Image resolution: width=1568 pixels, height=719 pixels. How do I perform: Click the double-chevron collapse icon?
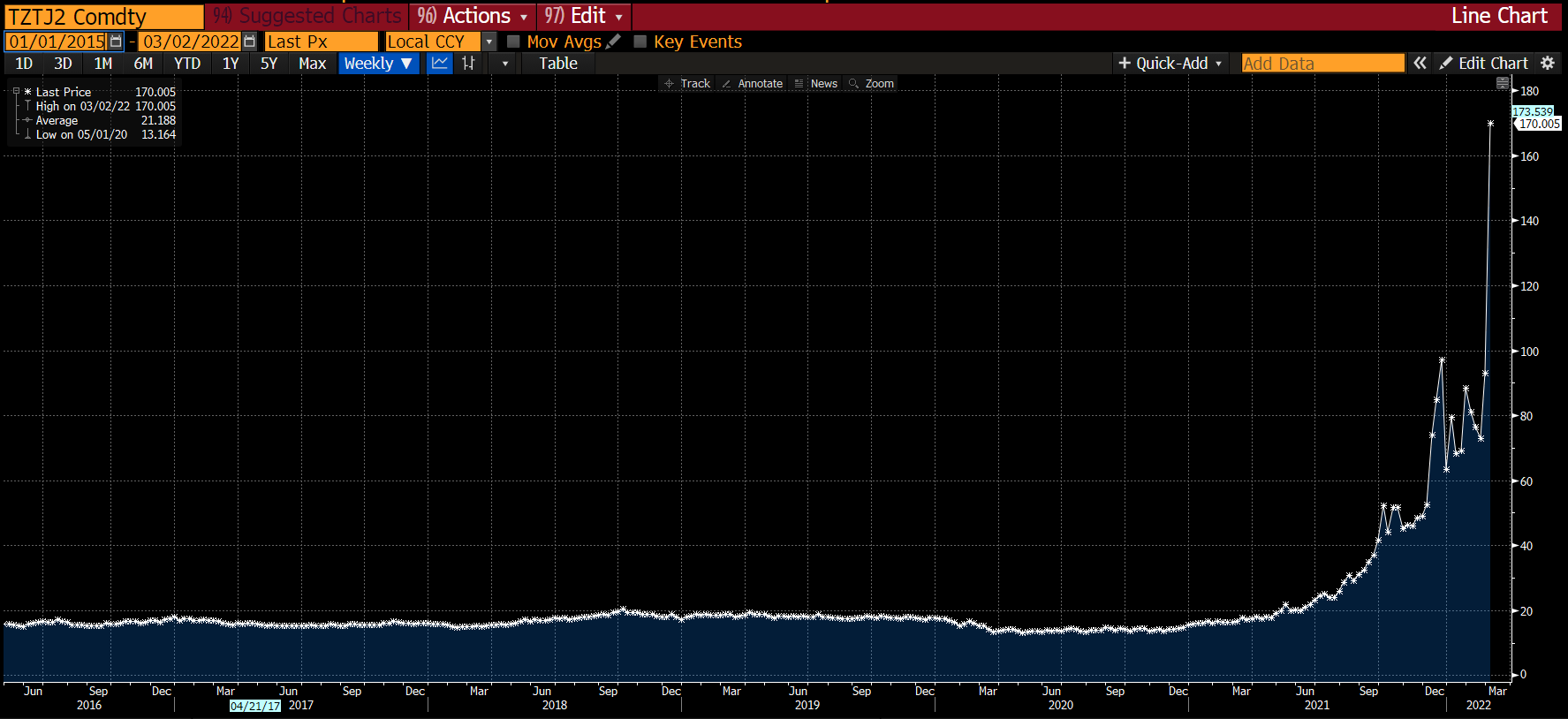point(1420,64)
